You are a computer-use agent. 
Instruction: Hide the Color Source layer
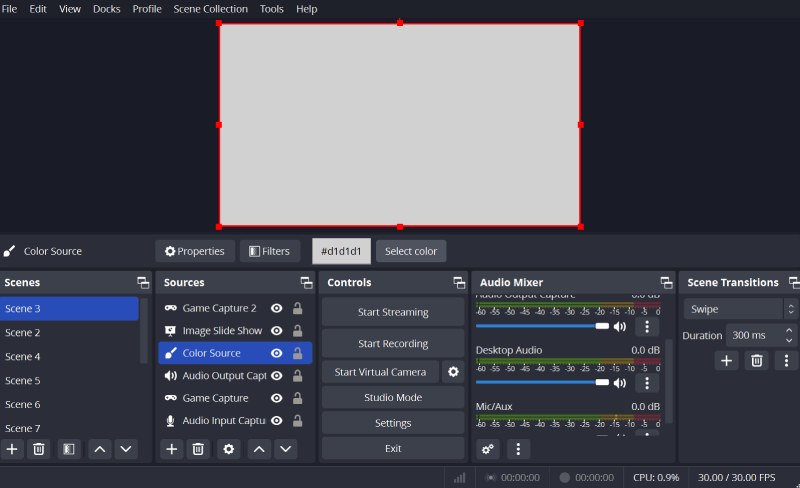[x=276, y=353]
